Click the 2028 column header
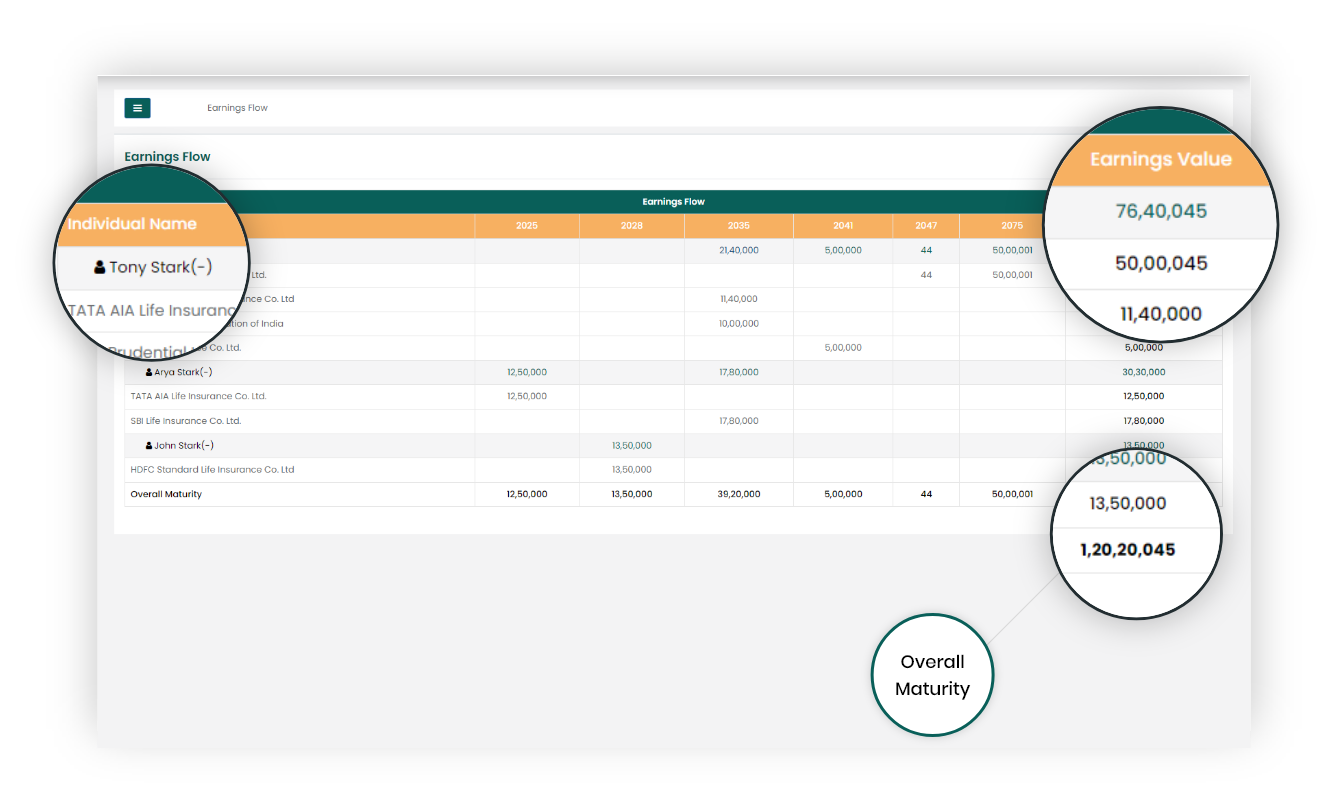 tap(631, 226)
